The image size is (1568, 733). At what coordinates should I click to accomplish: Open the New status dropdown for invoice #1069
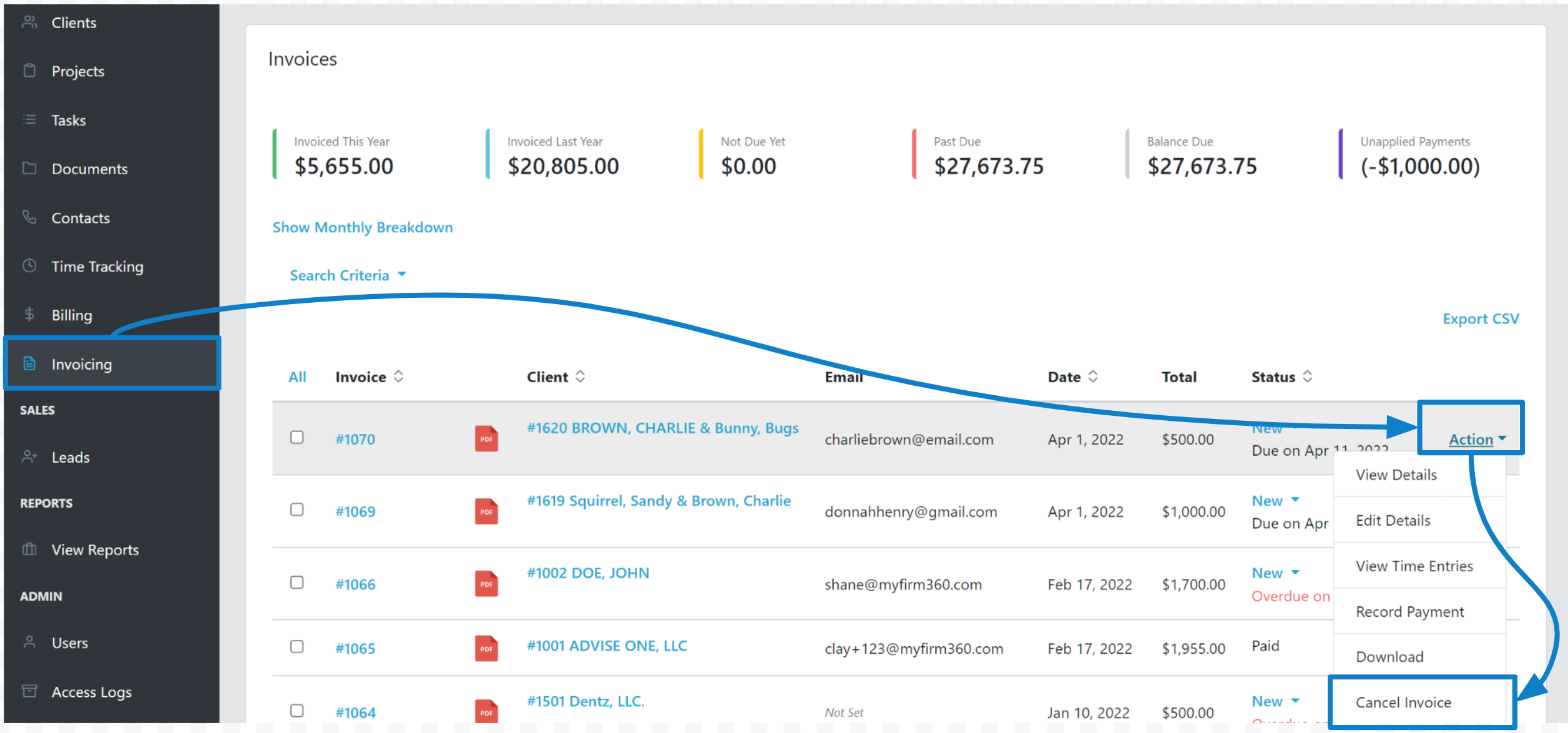1275,500
